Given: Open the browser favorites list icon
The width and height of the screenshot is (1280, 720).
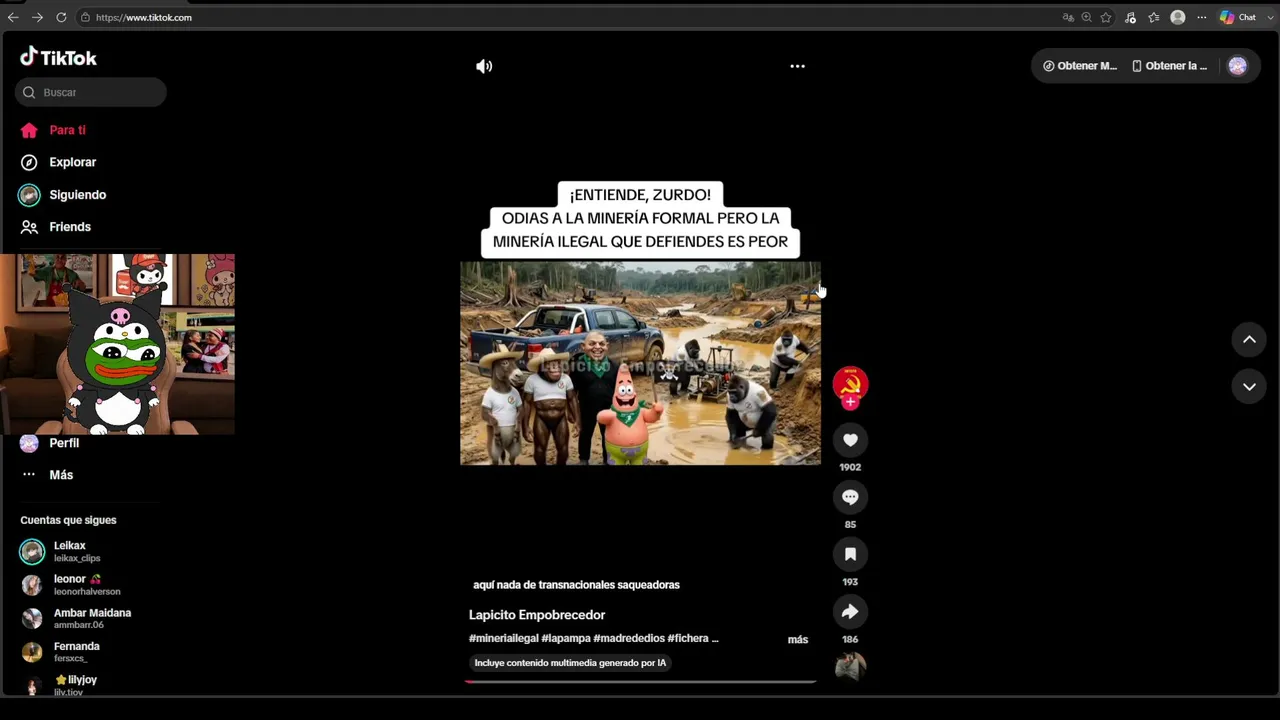Looking at the screenshot, I should point(1154,17).
